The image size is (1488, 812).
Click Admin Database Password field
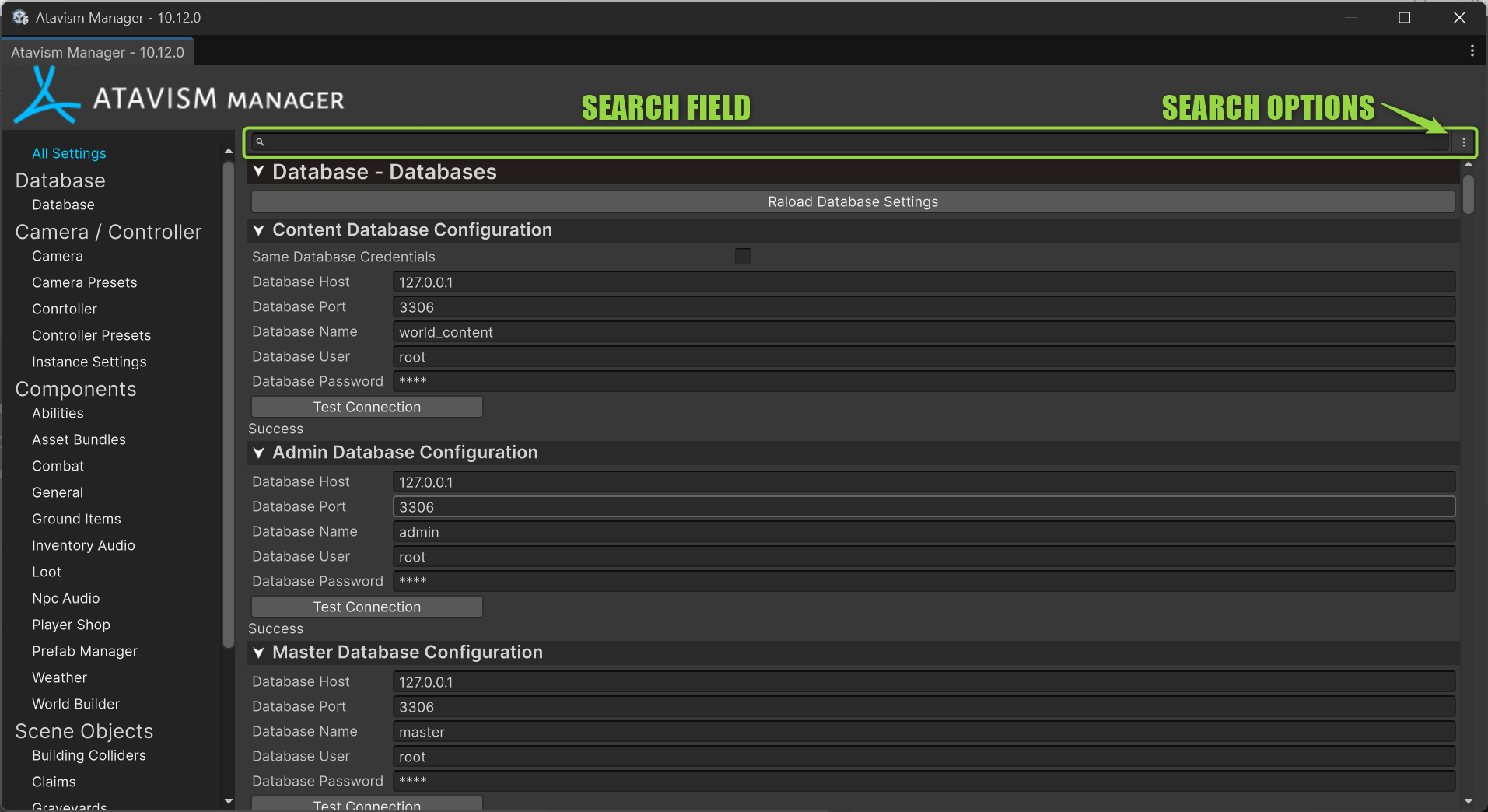924,581
